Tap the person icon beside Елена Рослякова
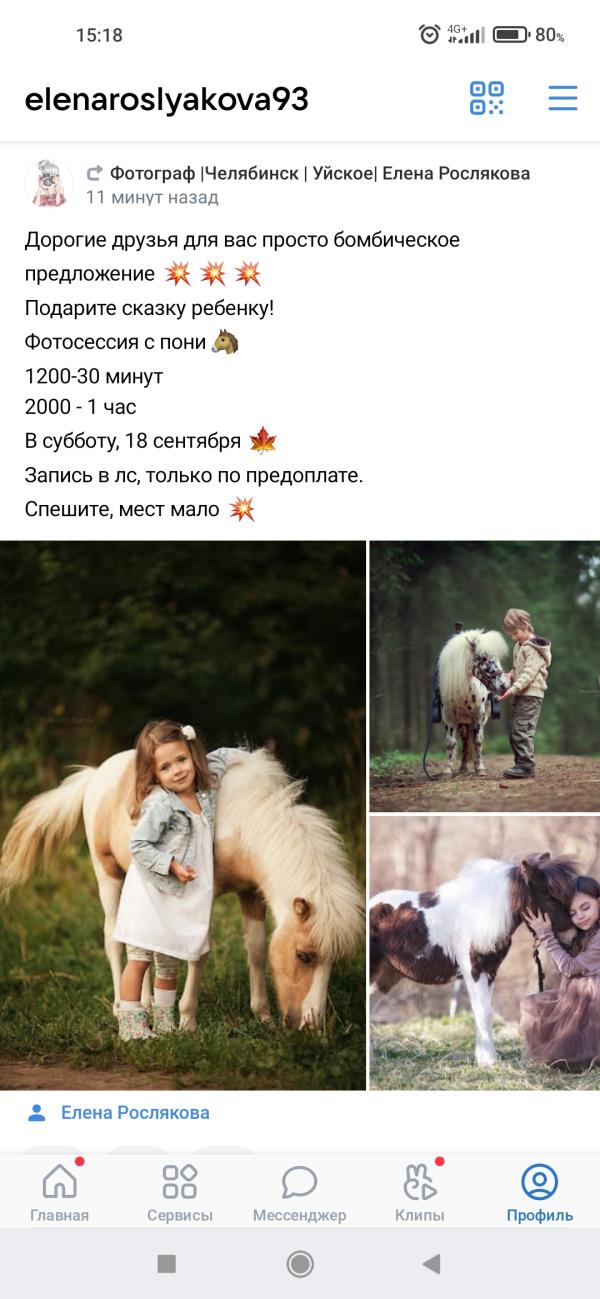The height and width of the screenshot is (1299, 600). tap(38, 1112)
